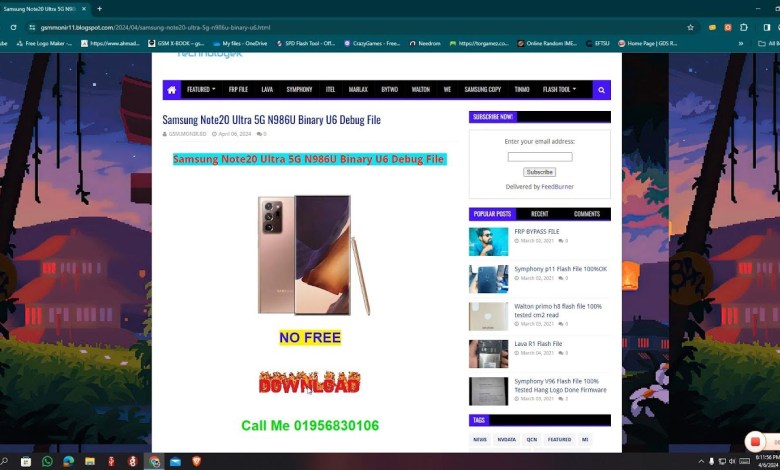Image resolution: width=780 pixels, height=470 pixels.
Task: Reload the page with refresh icon
Action: [x=13, y=27]
